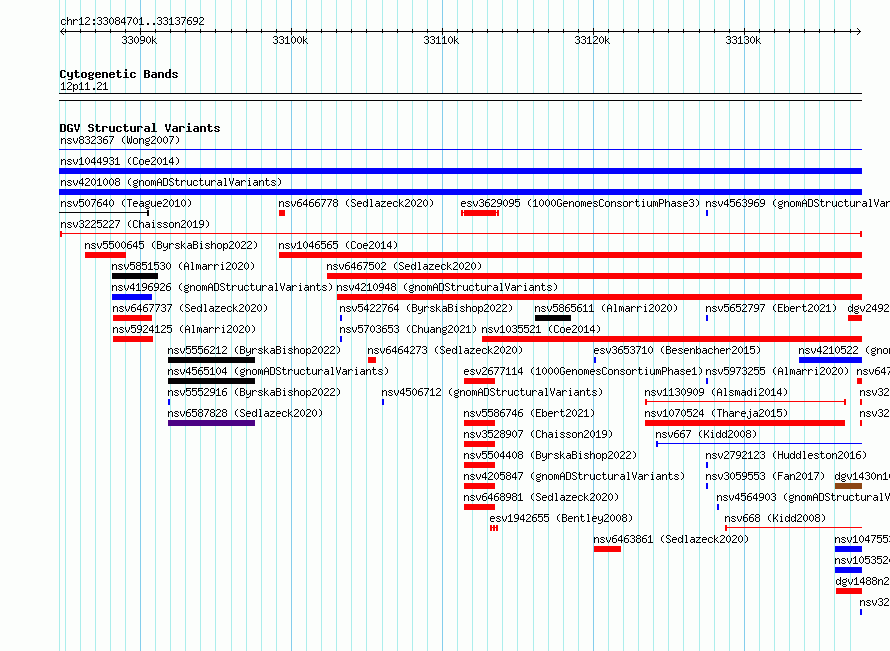890x651 pixels.
Task: Click the red dgv1488n2 bar
Action: pyautogui.click(x=849, y=591)
